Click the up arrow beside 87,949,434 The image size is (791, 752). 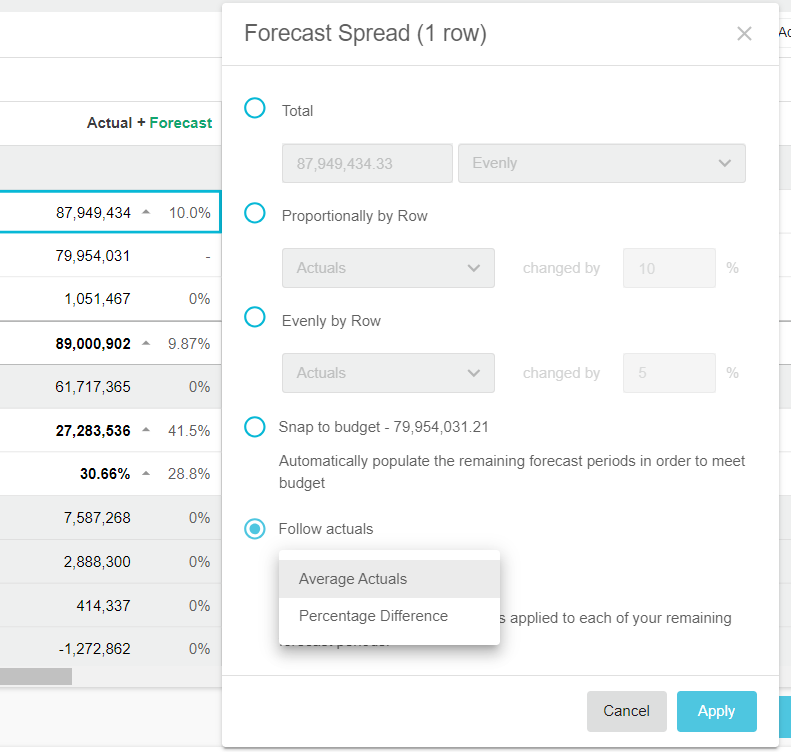[147, 212]
